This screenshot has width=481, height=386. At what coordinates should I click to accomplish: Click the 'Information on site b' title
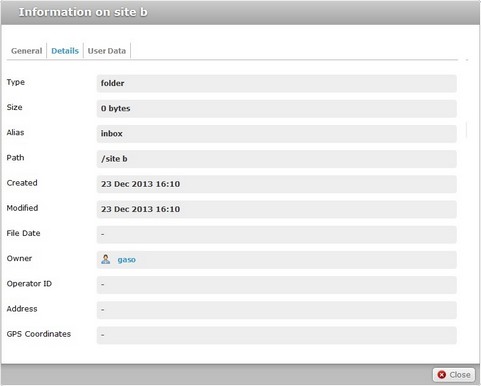point(83,12)
